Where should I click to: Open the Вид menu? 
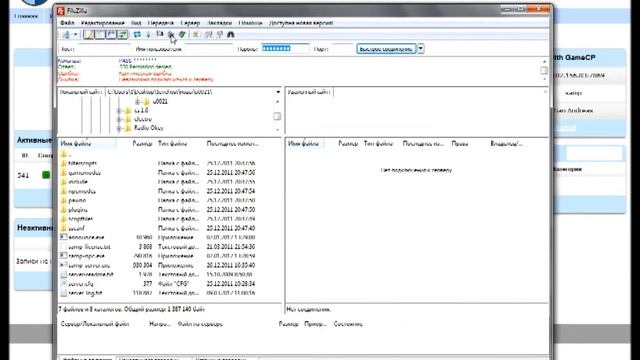click(x=136, y=23)
